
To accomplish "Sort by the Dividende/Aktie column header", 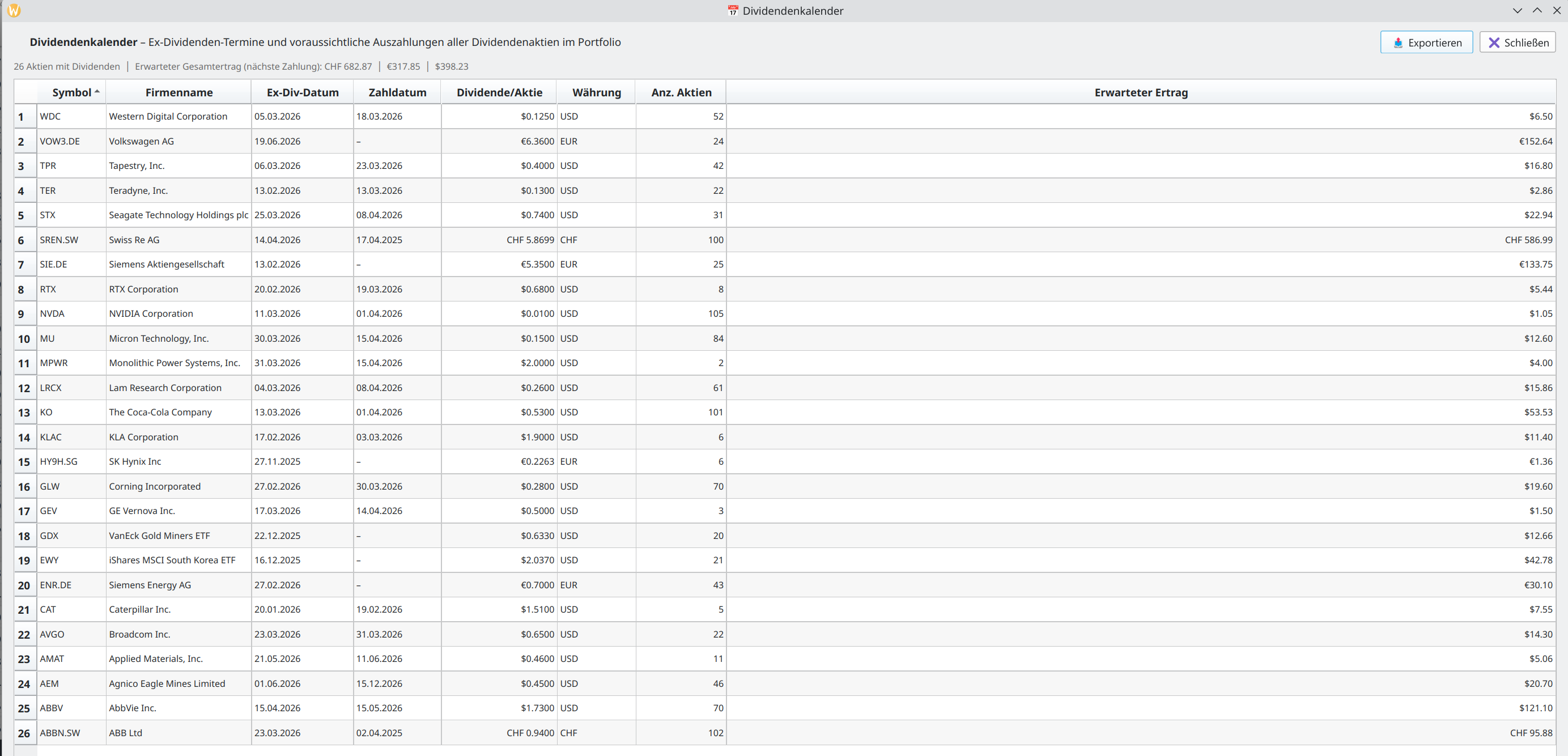I will (499, 92).
